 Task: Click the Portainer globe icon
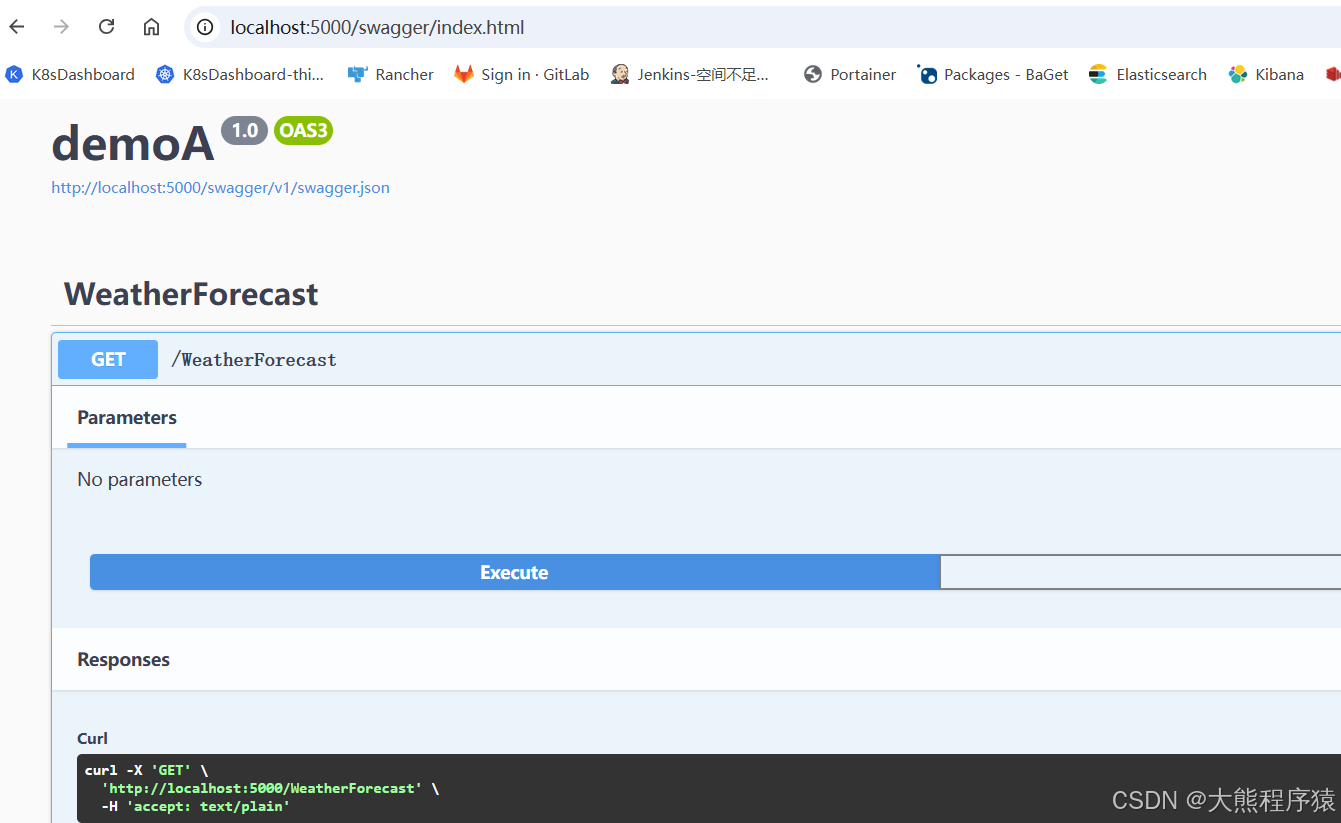pyautogui.click(x=812, y=73)
